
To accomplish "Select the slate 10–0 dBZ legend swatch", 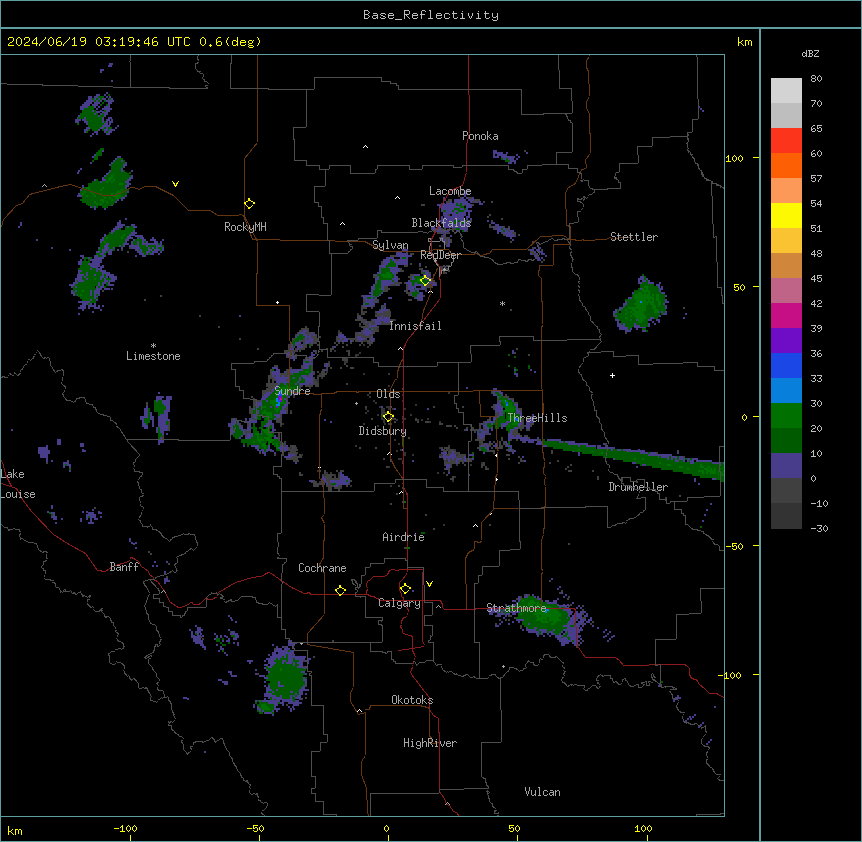I will (786, 466).
